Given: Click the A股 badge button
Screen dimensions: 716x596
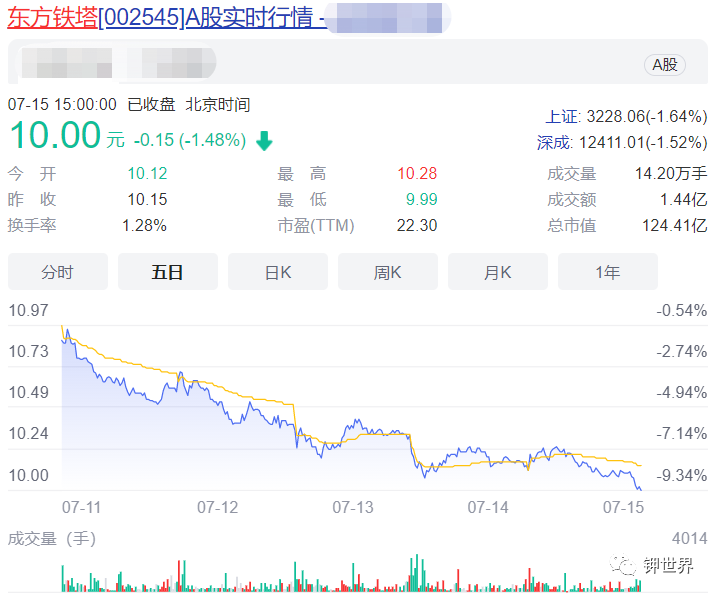Looking at the screenshot, I should click(x=664, y=65).
